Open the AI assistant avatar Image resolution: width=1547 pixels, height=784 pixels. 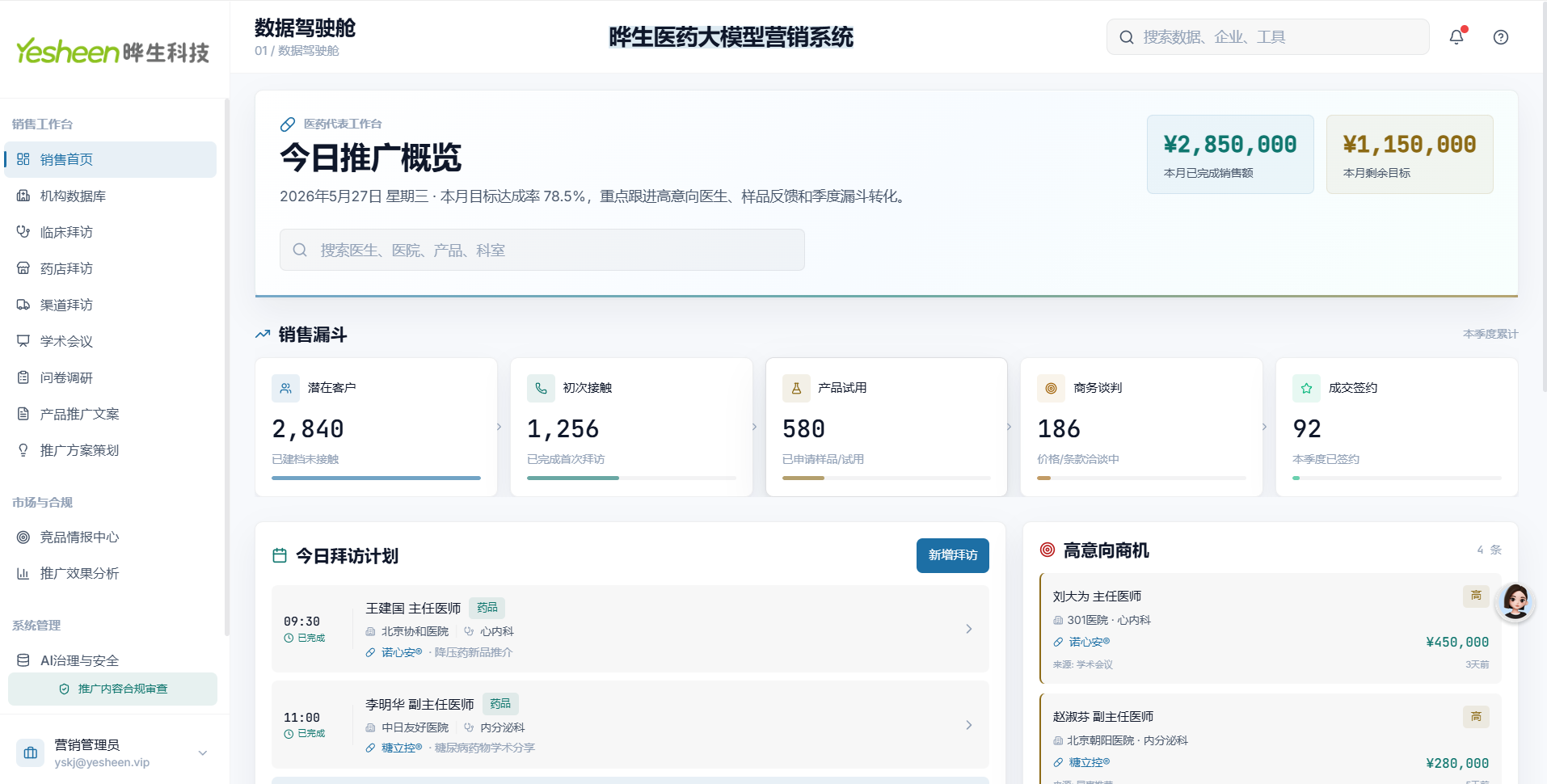click(x=1515, y=602)
